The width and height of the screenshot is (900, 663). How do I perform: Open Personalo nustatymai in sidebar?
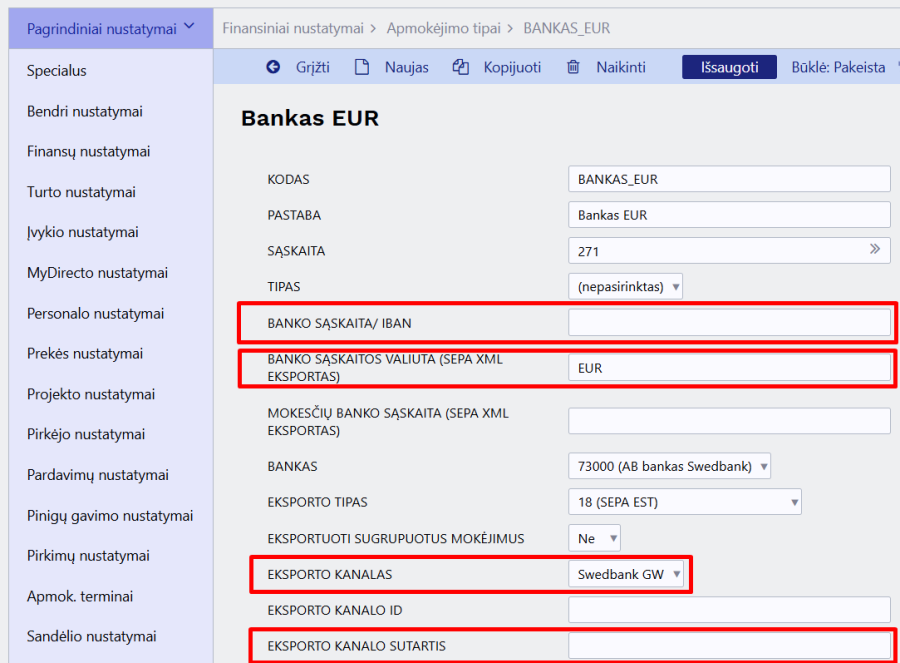click(95, 313)
